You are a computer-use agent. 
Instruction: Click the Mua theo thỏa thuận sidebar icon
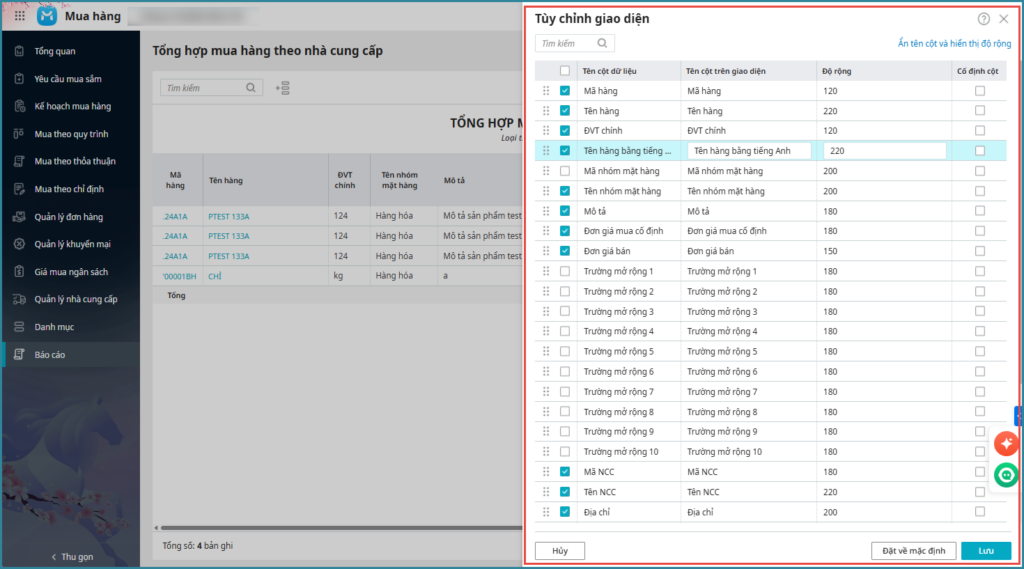click(x=19, y=161)
